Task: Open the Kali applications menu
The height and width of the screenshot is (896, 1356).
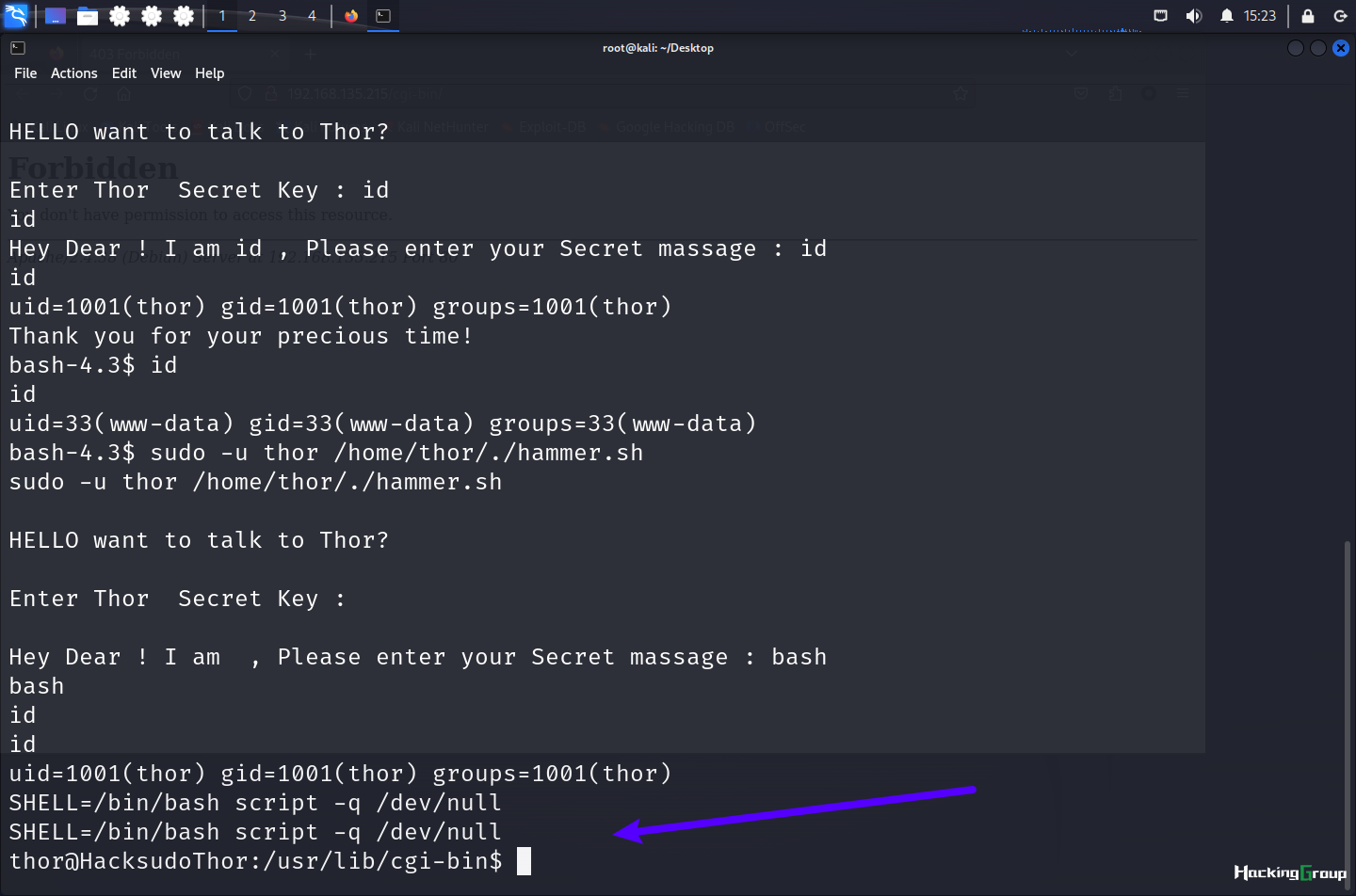Action: (x=16, y=15)
